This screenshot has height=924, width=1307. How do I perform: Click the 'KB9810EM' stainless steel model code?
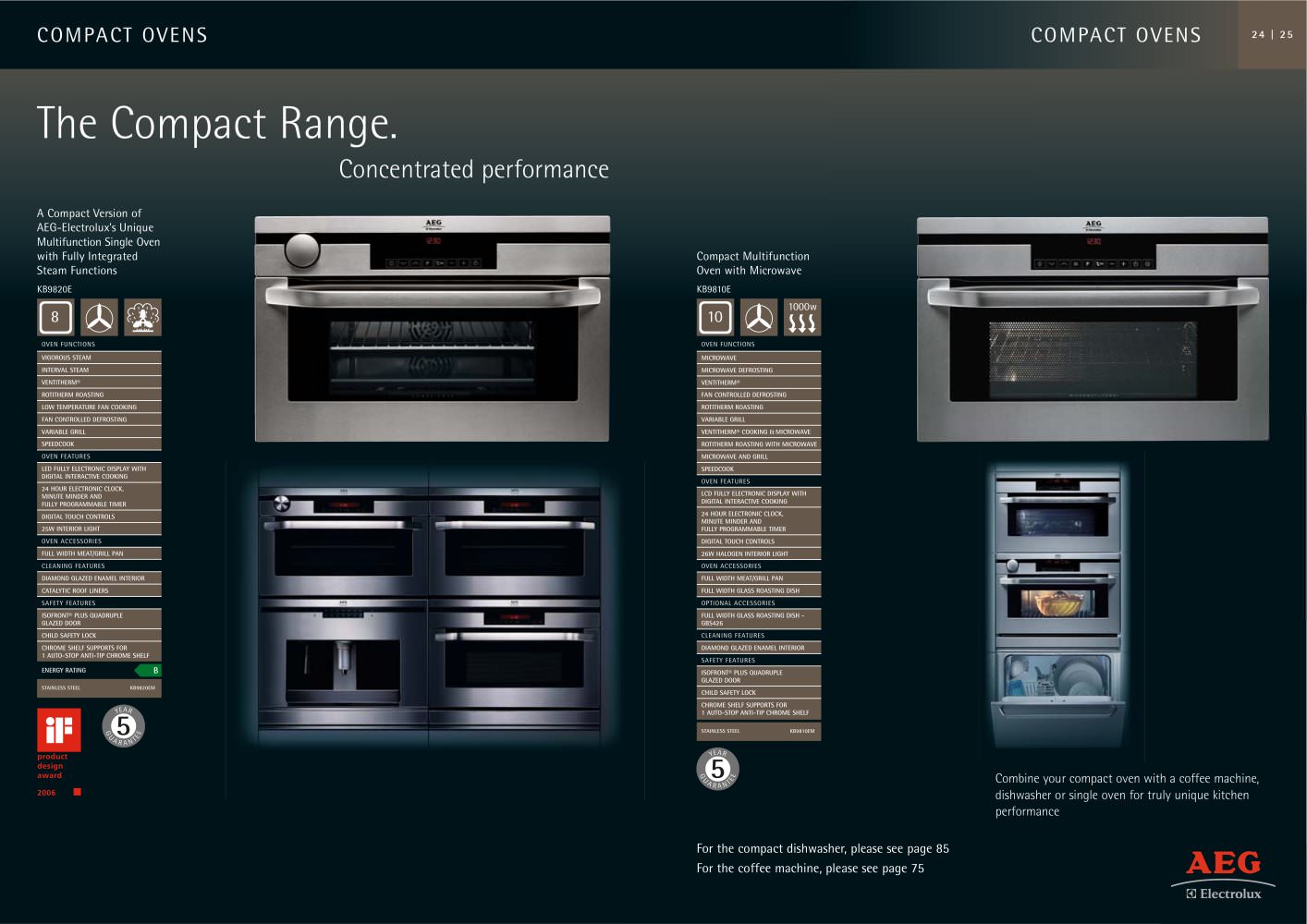coord(802,731)
